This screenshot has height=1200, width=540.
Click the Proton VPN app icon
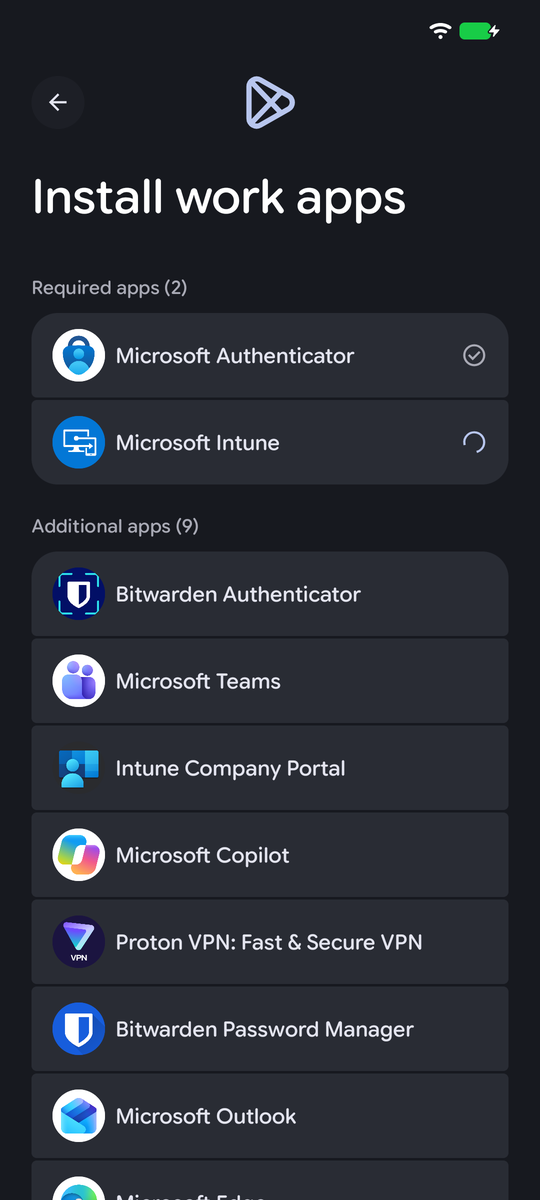(x=78, y=942)
